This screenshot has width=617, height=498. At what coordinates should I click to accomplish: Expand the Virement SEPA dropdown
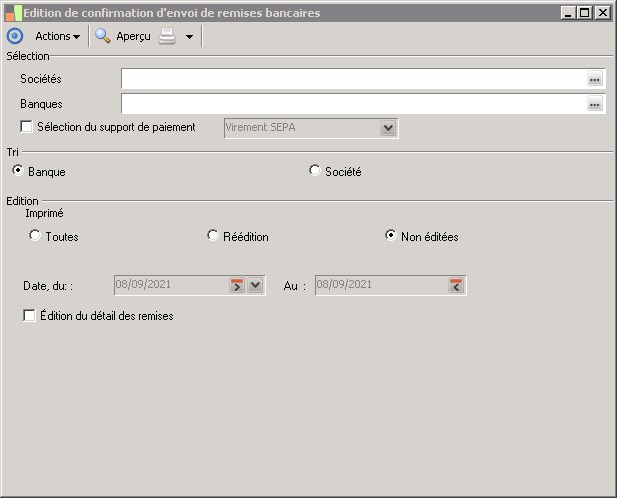click(x=388, y=128)
